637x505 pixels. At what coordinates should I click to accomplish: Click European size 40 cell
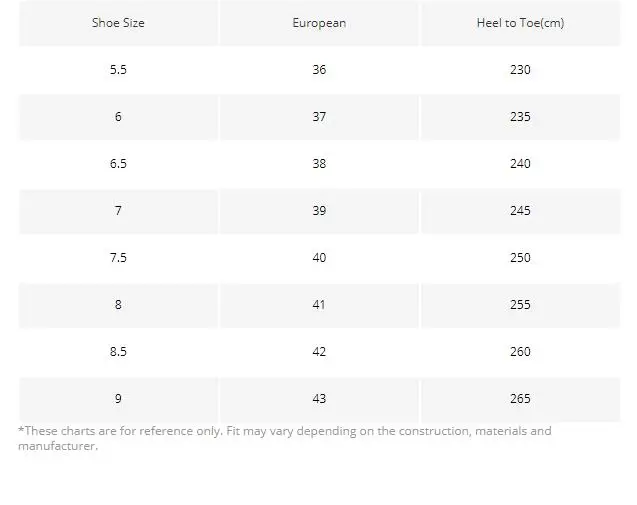[319, 258]
